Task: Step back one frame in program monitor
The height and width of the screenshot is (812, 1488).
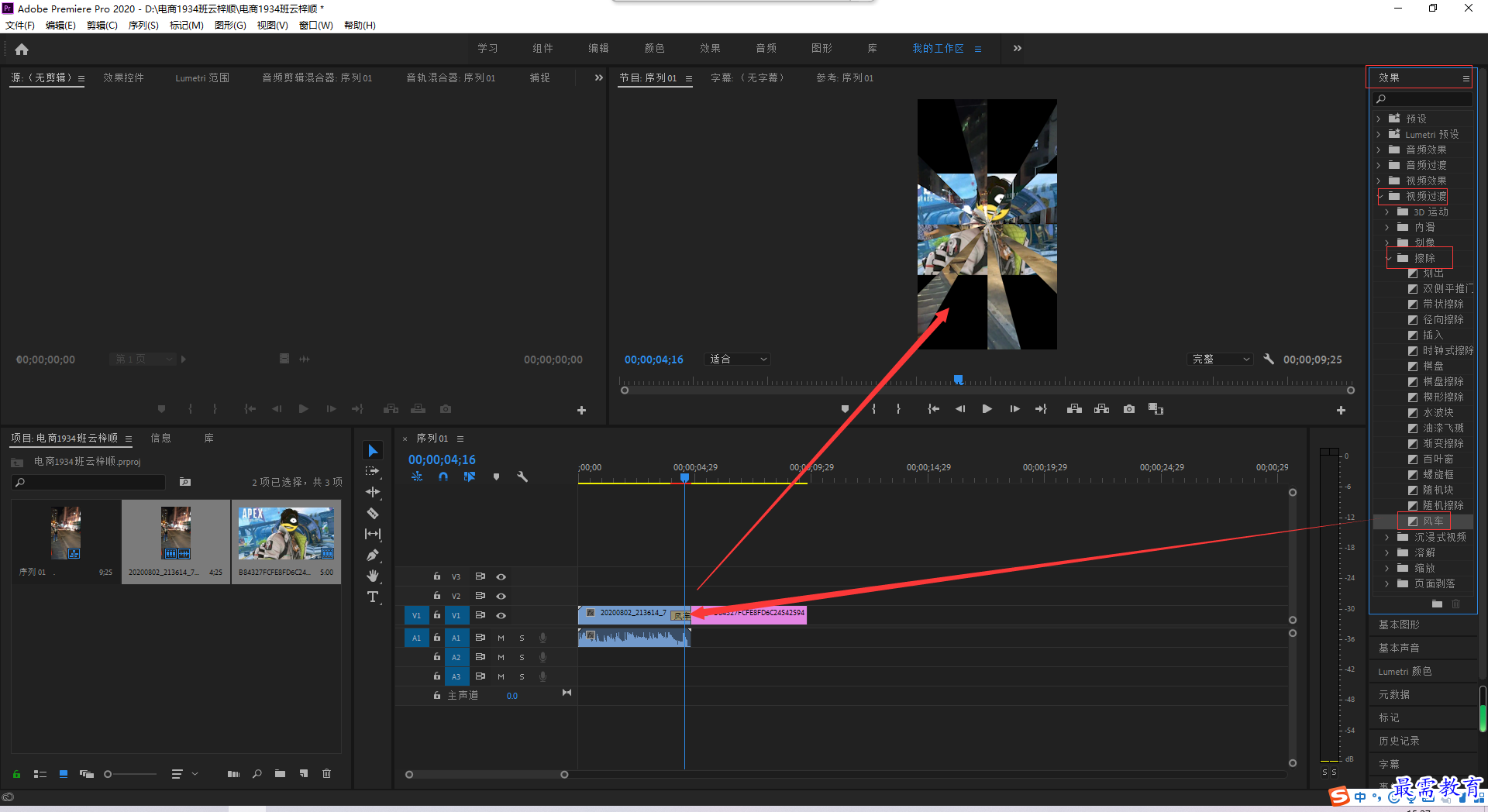Action: [960, 409]
